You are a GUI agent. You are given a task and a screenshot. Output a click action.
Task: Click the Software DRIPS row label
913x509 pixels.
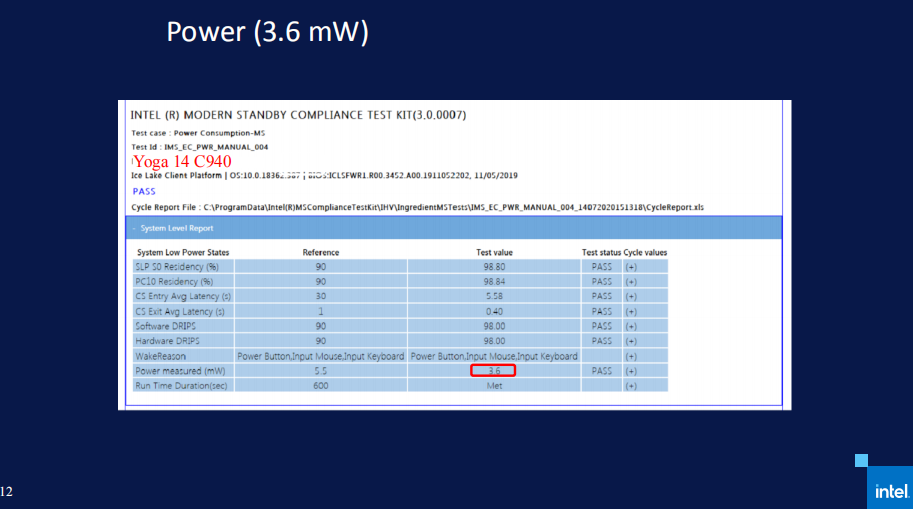point(165,327)
